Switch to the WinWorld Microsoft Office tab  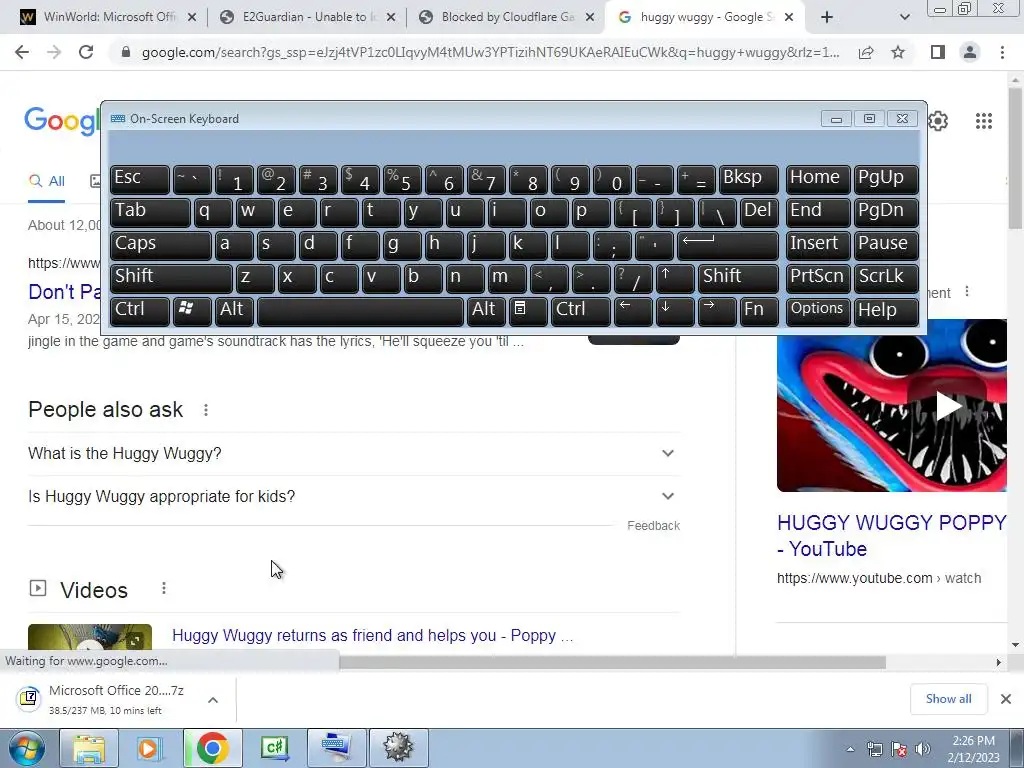tap(108, 17)
